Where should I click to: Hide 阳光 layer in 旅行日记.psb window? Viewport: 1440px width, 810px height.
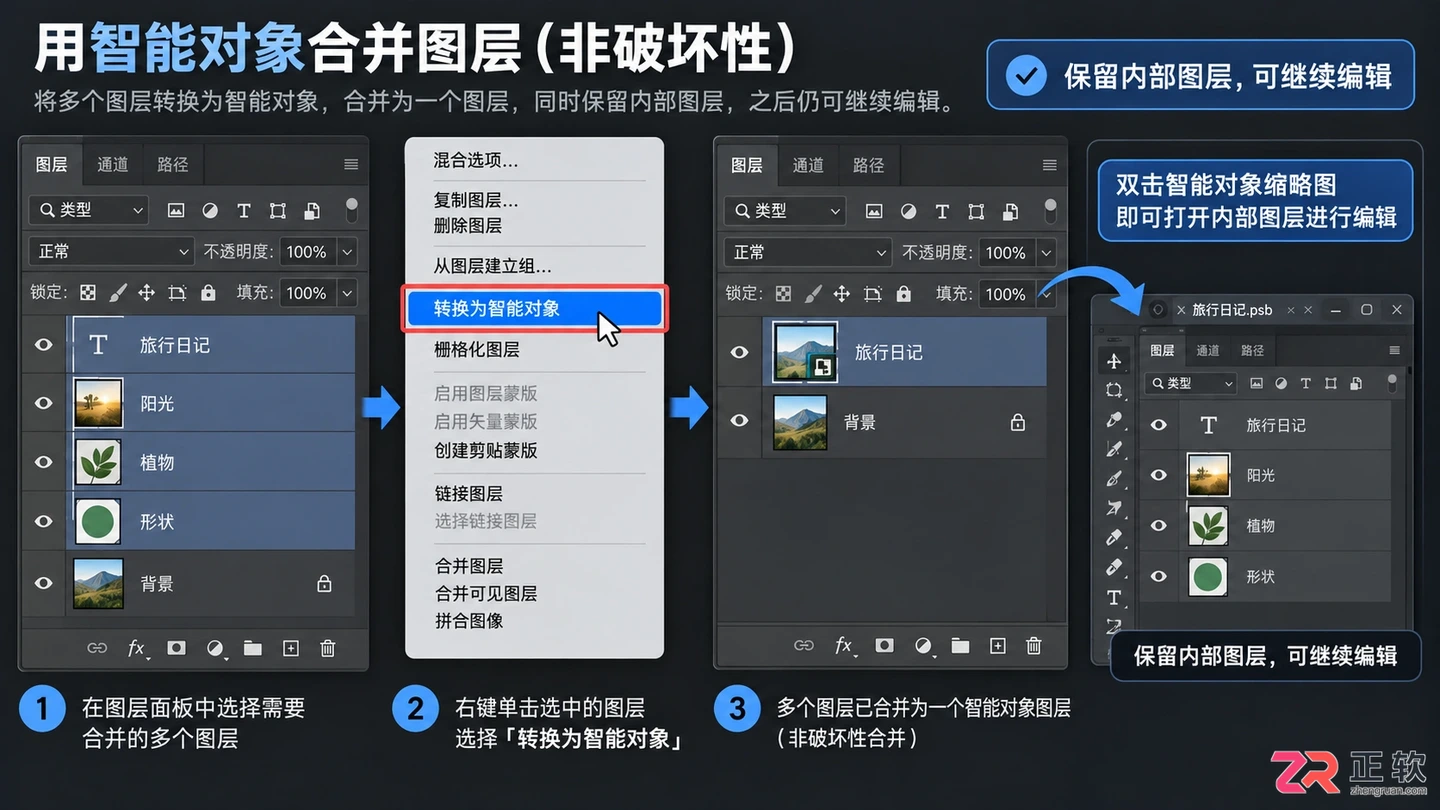[1159, 475]
